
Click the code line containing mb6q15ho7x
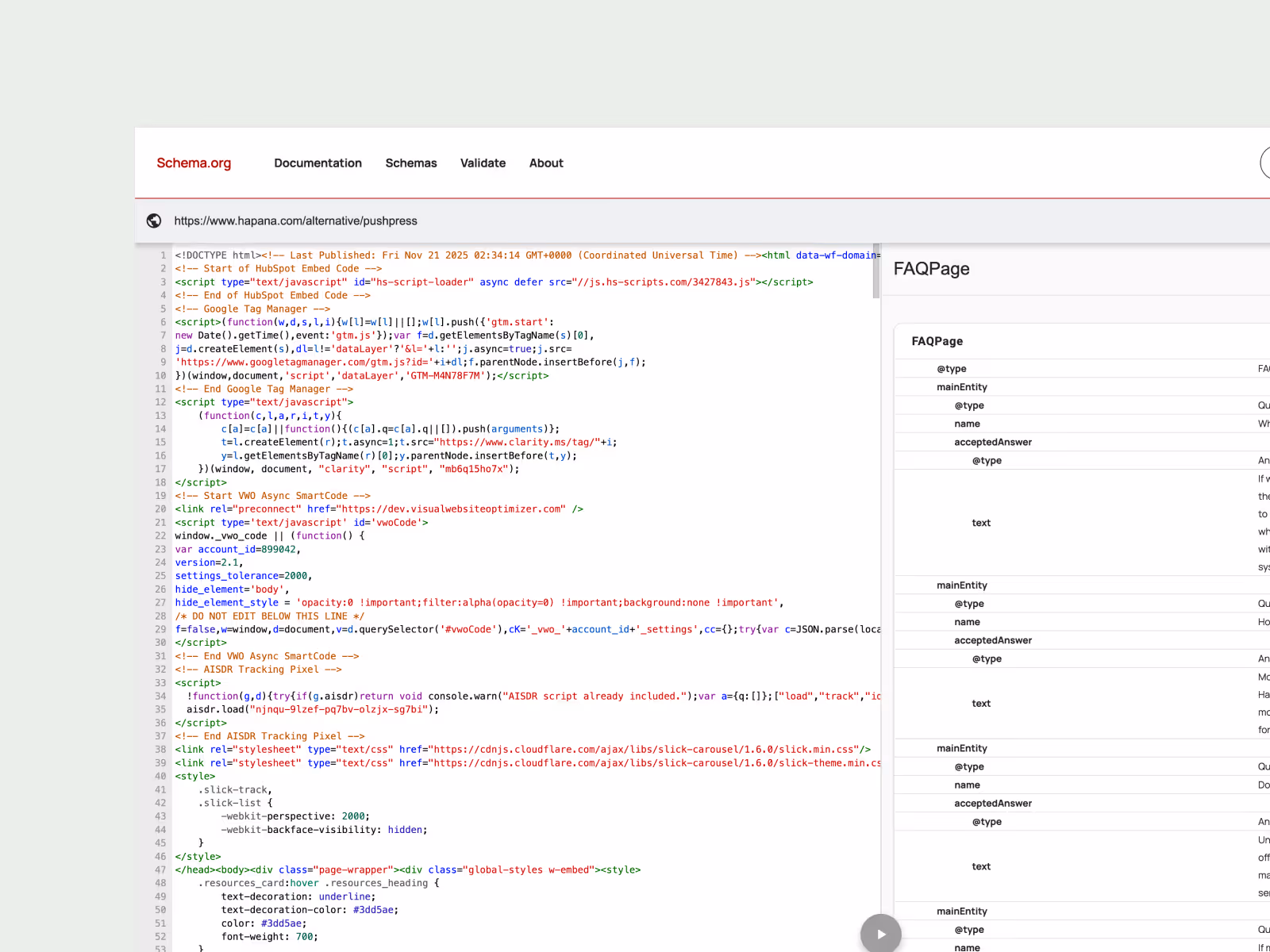click(x=359, y=469)
